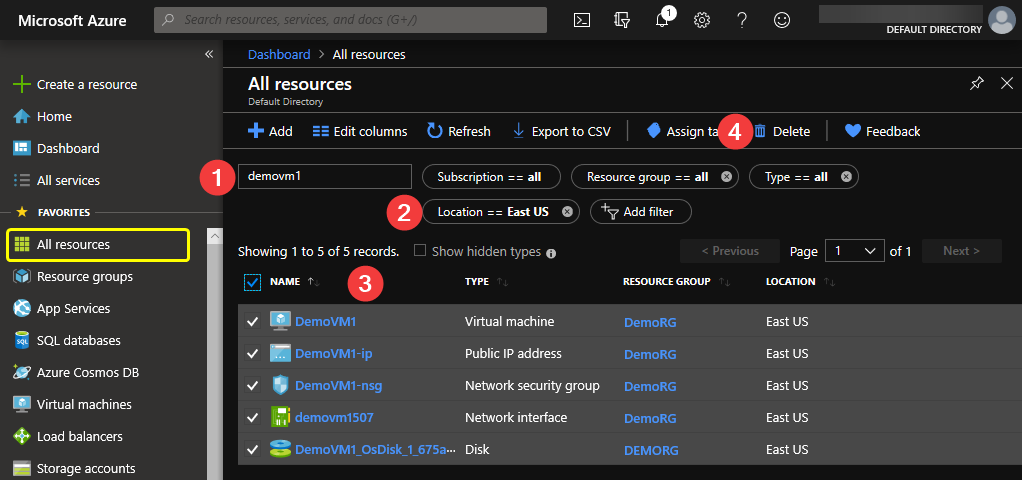Viewport: 1022px width, 480px height.
Task: Click the Feedback toolbar button
Action: [883, 131]
